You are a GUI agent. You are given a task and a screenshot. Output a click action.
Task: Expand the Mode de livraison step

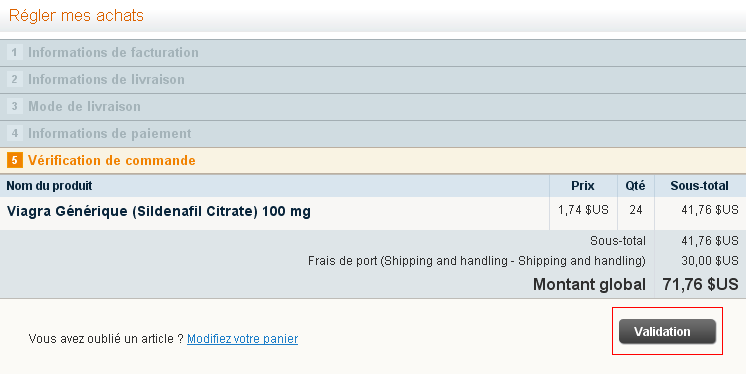[373, 107]
